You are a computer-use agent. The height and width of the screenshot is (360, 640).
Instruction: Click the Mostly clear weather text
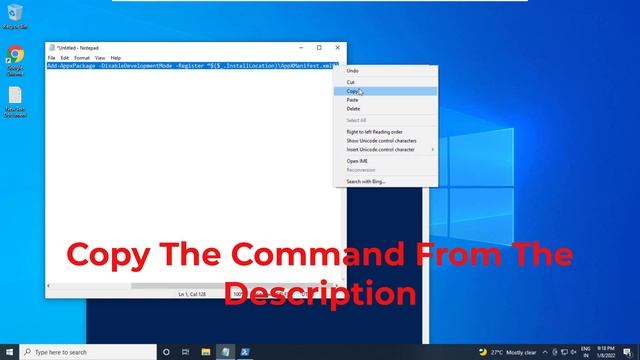521,352
